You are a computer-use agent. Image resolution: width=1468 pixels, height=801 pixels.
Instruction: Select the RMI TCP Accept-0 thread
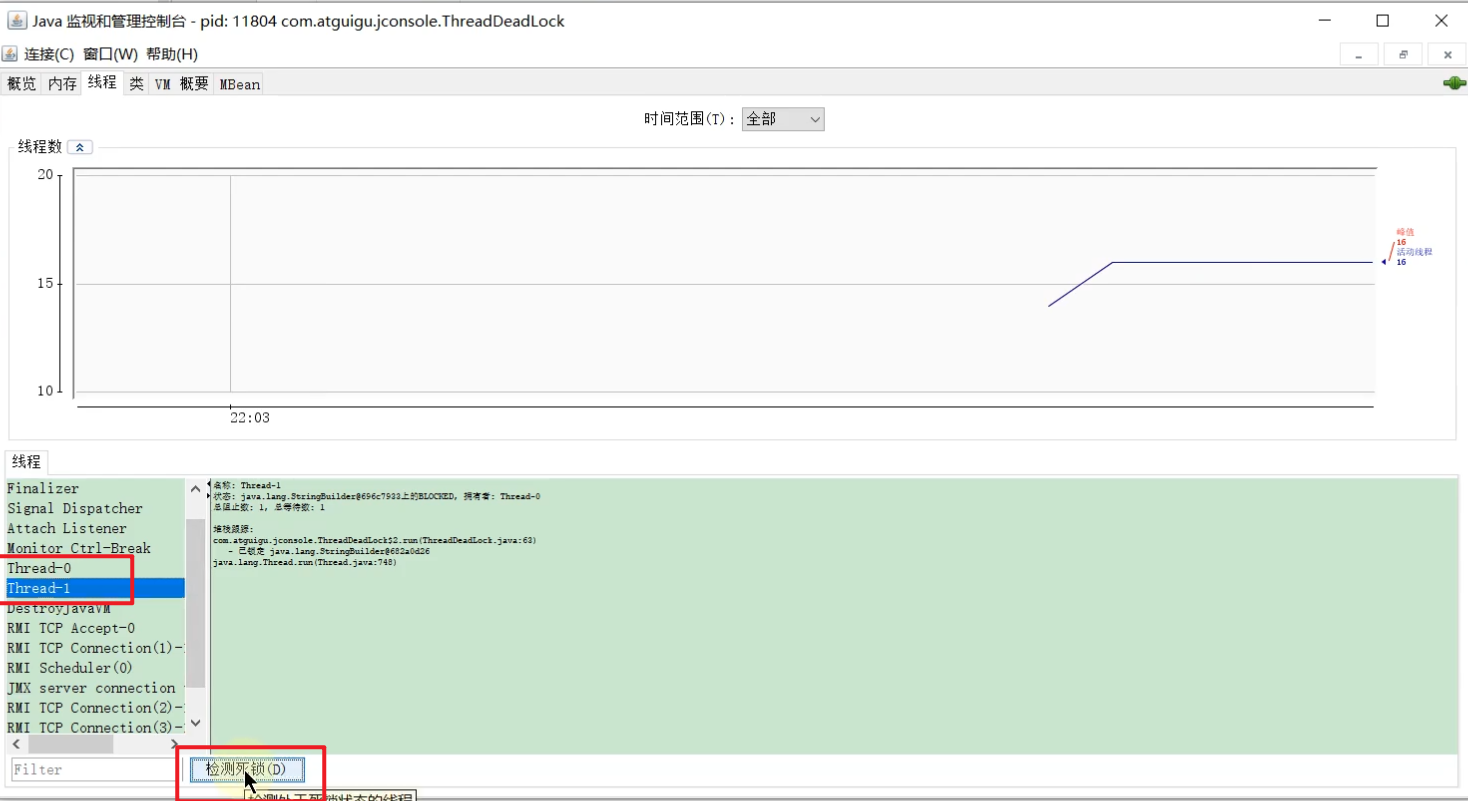(x=95, y=628)
